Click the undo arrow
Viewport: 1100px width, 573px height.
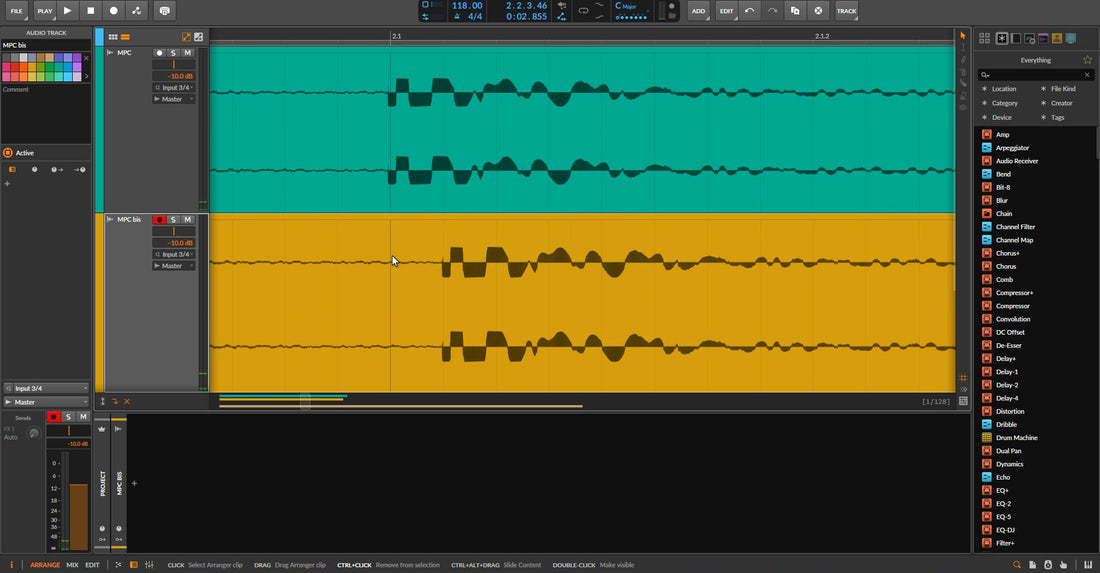coord(749,11)
